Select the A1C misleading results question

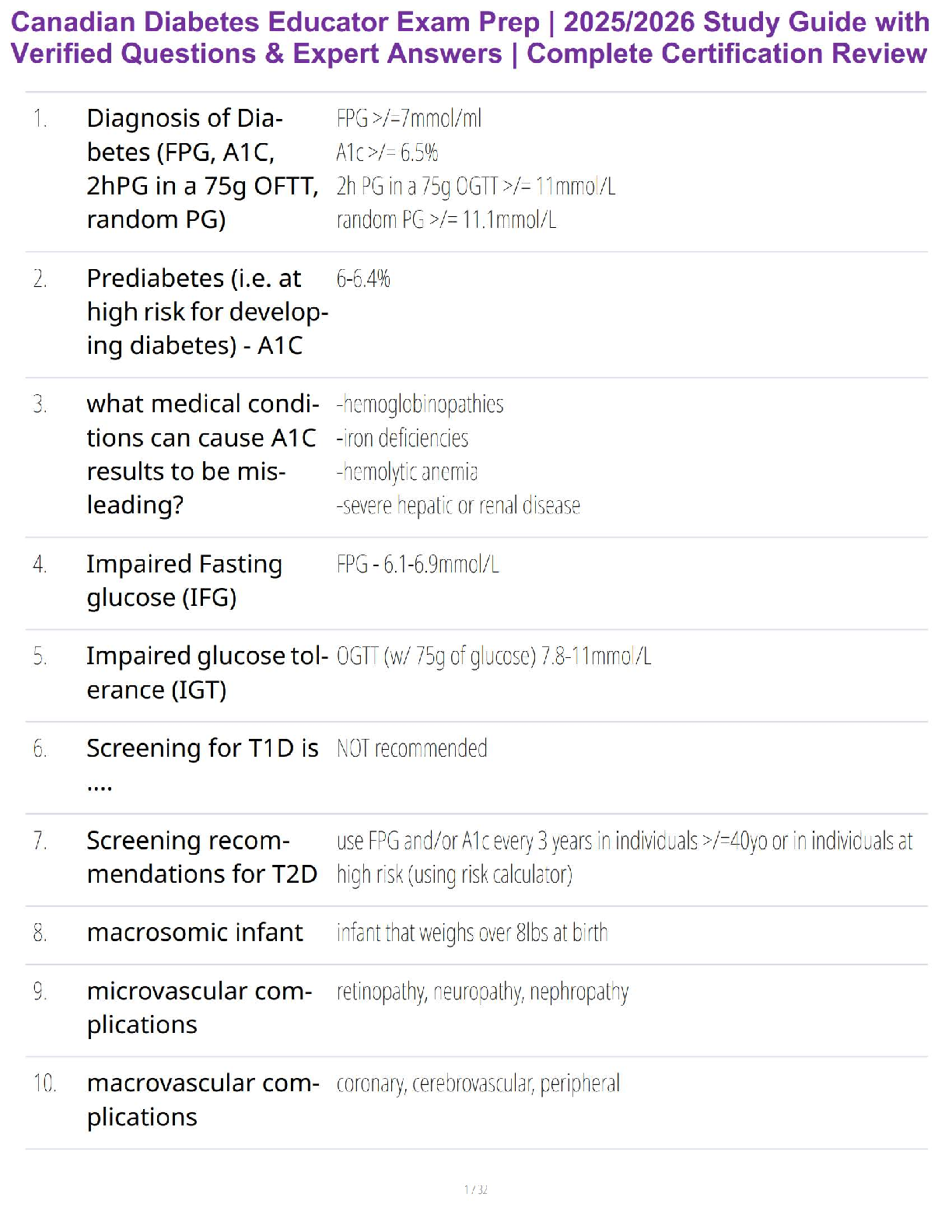coord(202,454)
